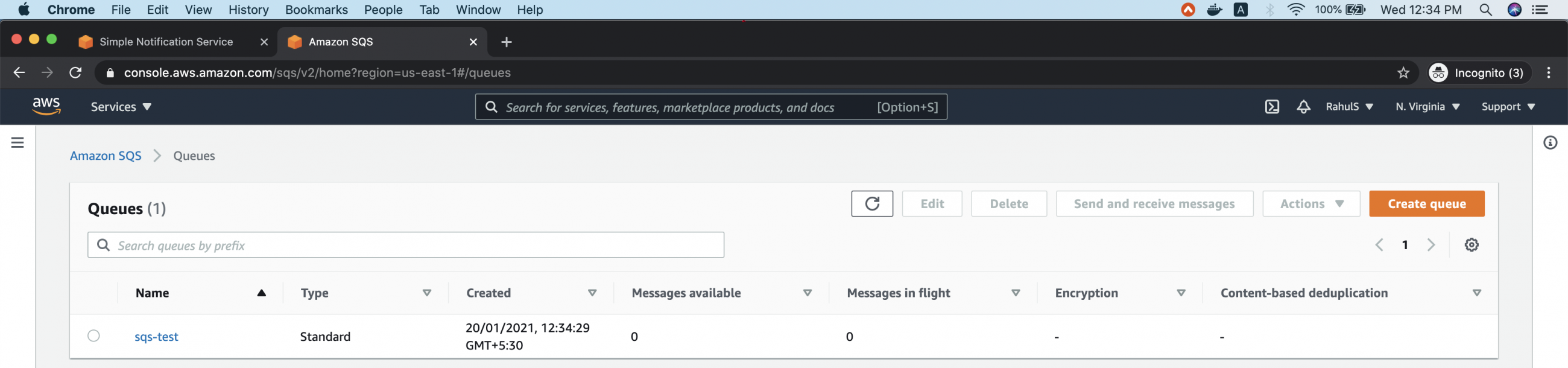Screen dimensions: 1568x368
Task: Open queue table preferences gear
Action: coord(1471,245)
